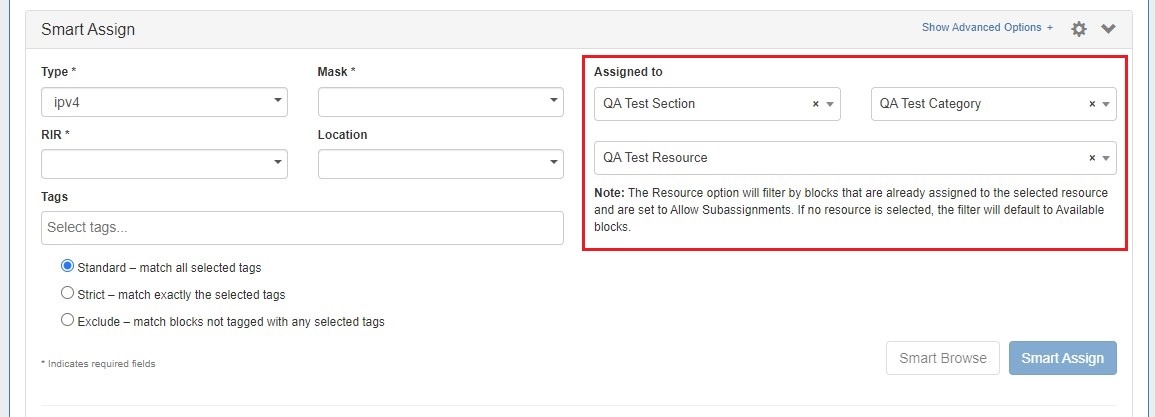Open the Mask dropdown
Viewport: 1155px width, 417px height.
[441, 102]
